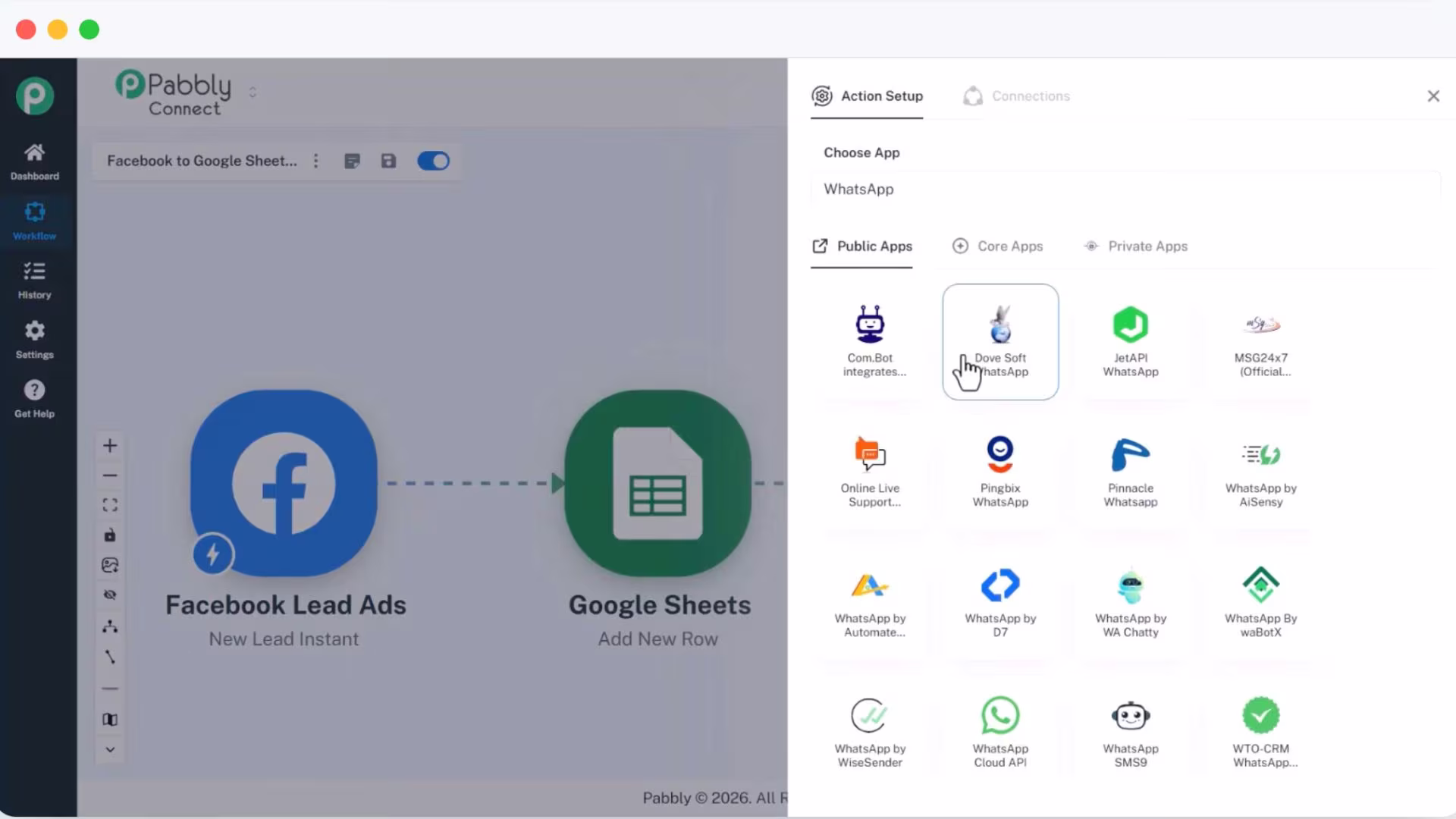Open the History page in sidebar
The image size is (1456, 819).
34,280
